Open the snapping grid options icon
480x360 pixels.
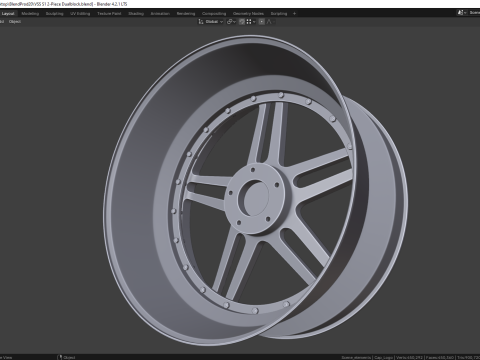249,22
